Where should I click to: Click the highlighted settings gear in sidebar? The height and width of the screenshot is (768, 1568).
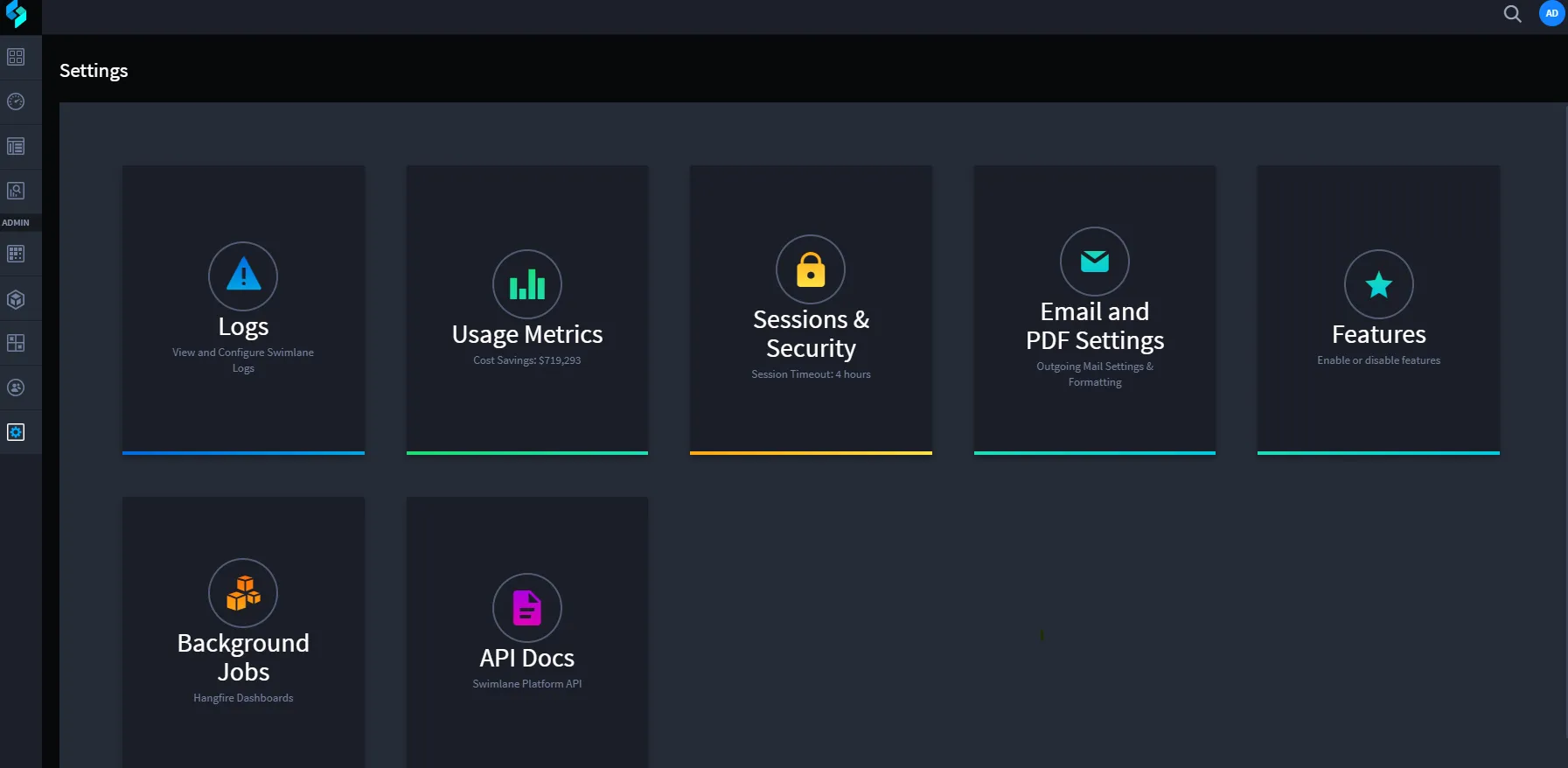tap(16, 432)
